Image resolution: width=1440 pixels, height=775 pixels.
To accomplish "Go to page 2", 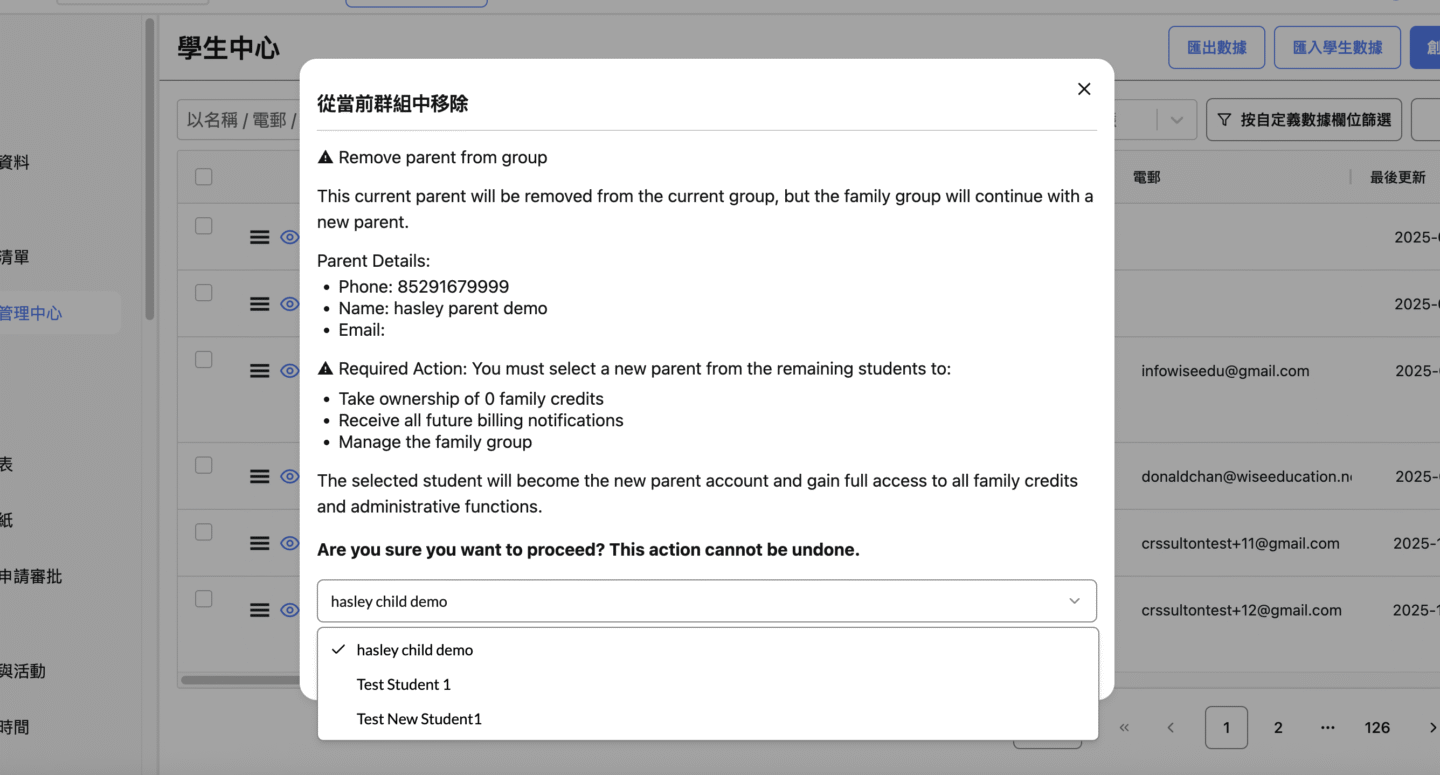I will (1278, 728).
